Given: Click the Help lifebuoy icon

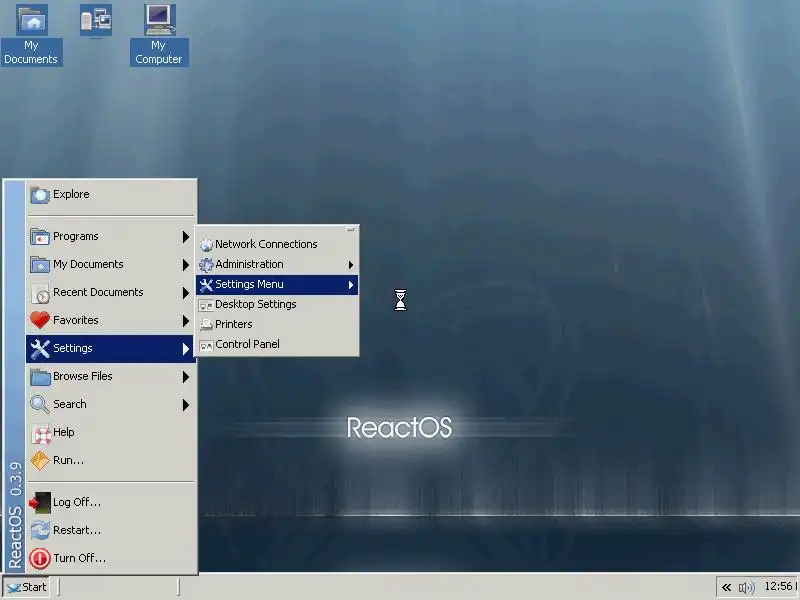Looking at the screenshot, I should coord(41,433).
